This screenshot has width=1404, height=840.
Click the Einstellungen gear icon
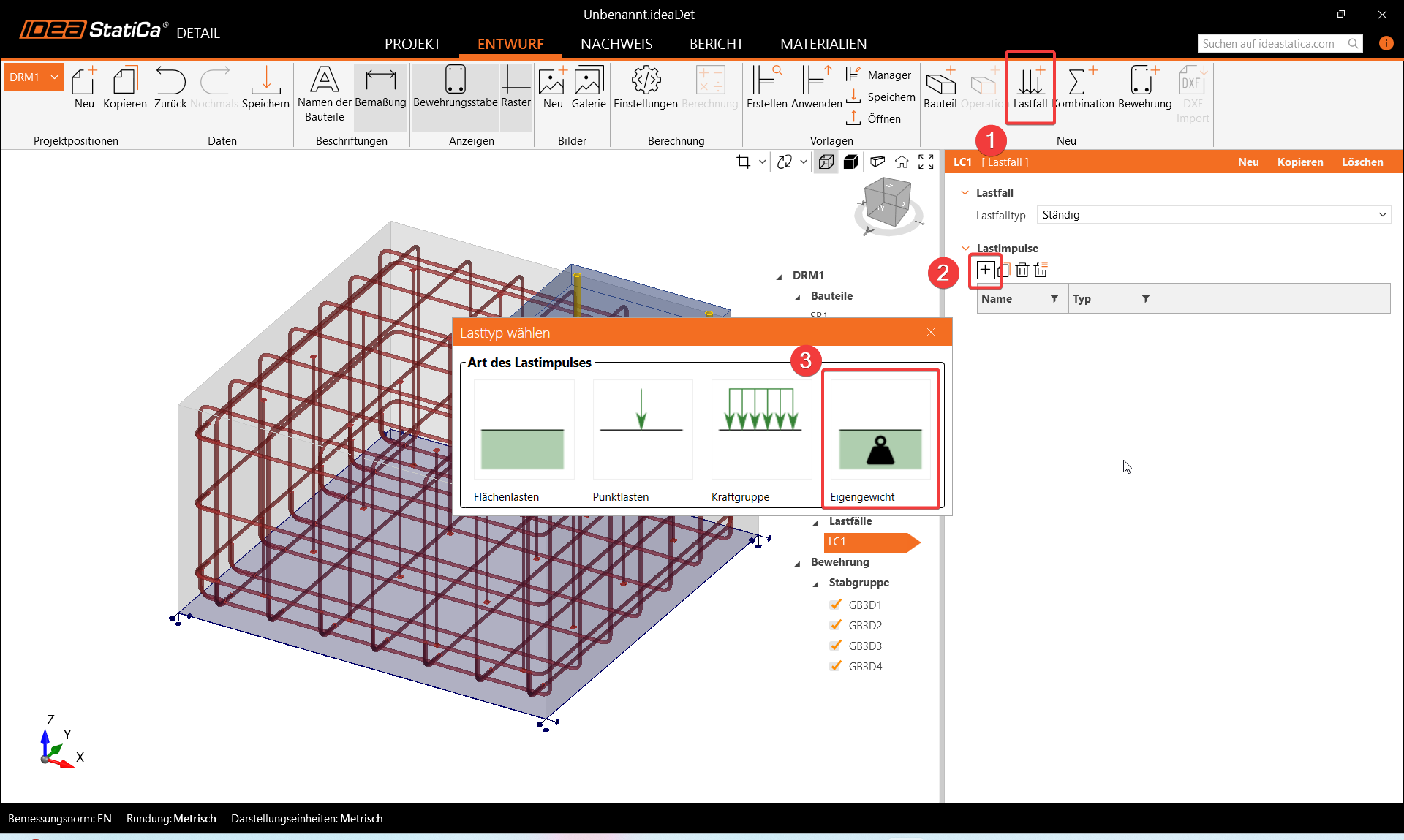646,80
